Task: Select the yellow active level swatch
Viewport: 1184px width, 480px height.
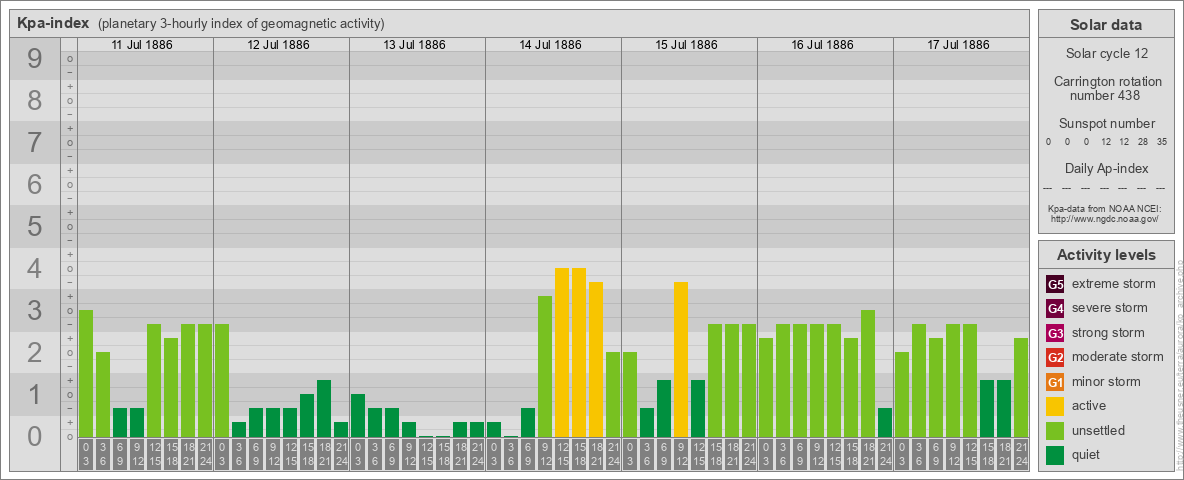Action: pos(1055,406)
